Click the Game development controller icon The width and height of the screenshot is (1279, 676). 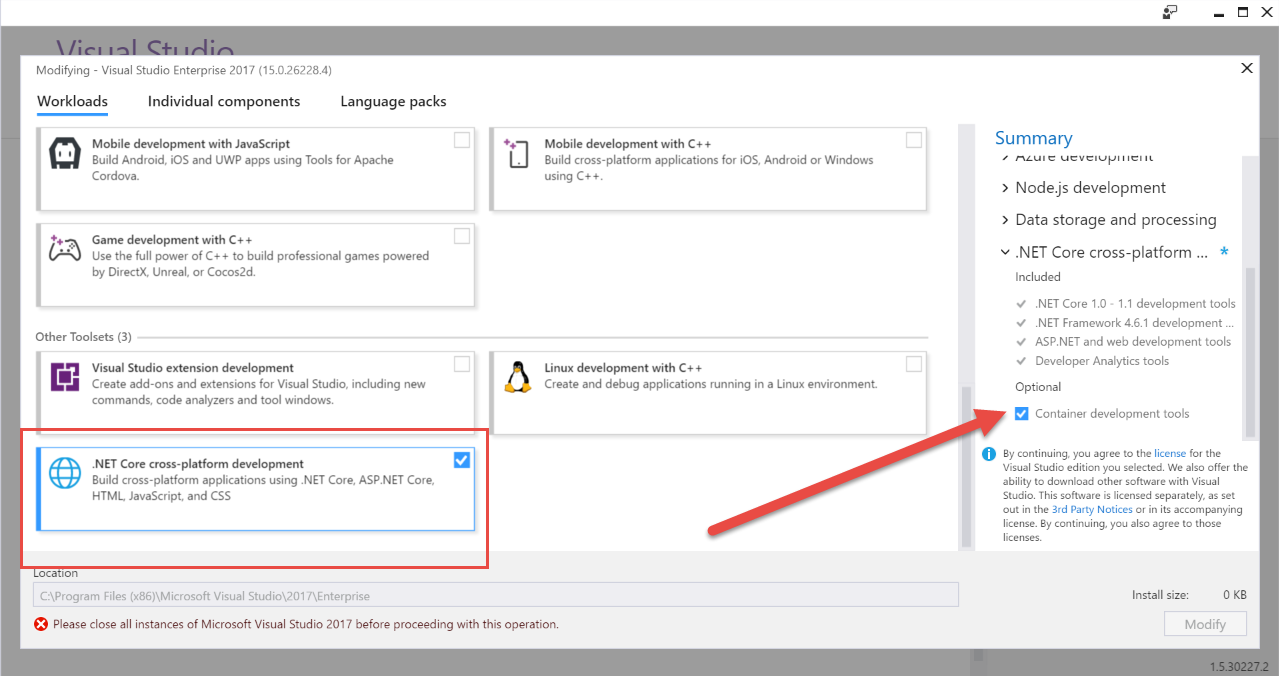click(x=65, y=248)
